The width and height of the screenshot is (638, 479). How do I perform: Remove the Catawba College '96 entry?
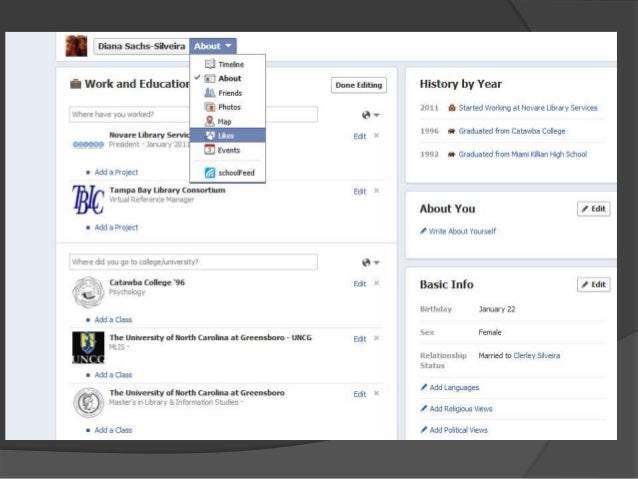click(x=376, y=282)
